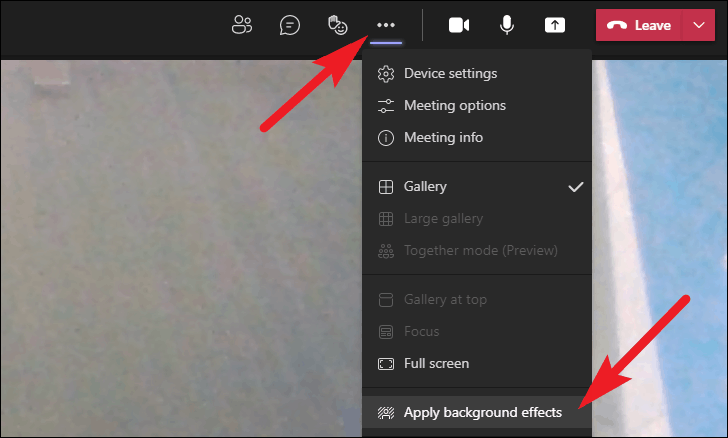This screenshot has width=728, height=438.
Task: Mute the microphone icon
Action: click(507, 25)
